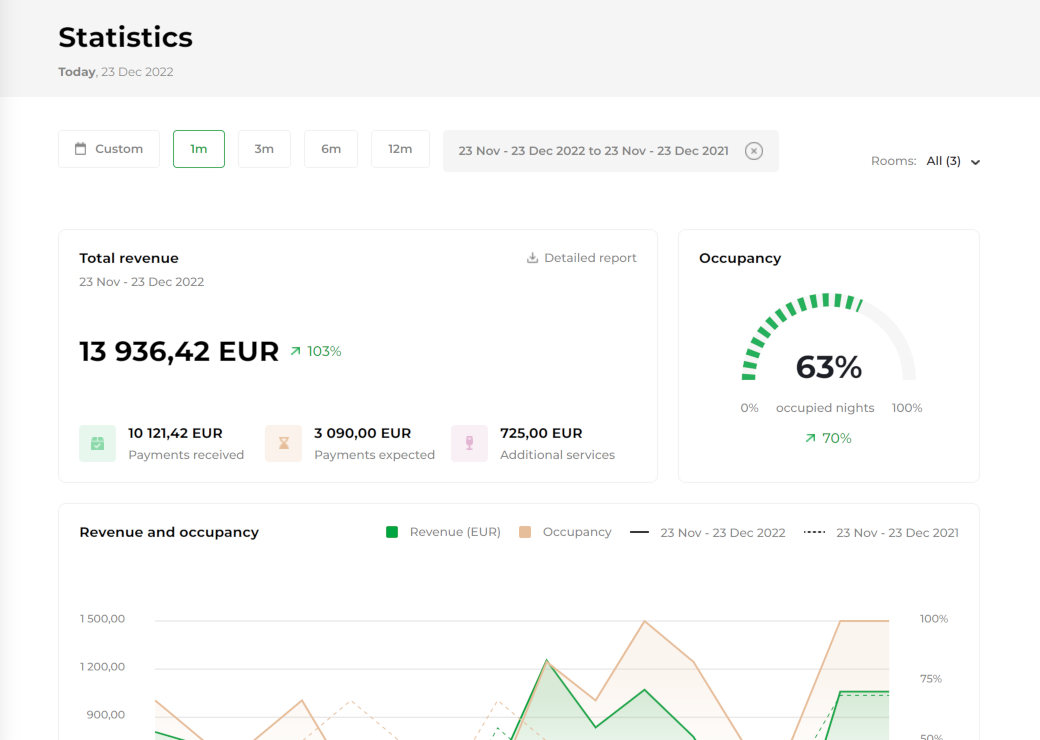1040x740 pixels.
Task: Click the 725,00 EUR amount
Action: pos(541,433)
